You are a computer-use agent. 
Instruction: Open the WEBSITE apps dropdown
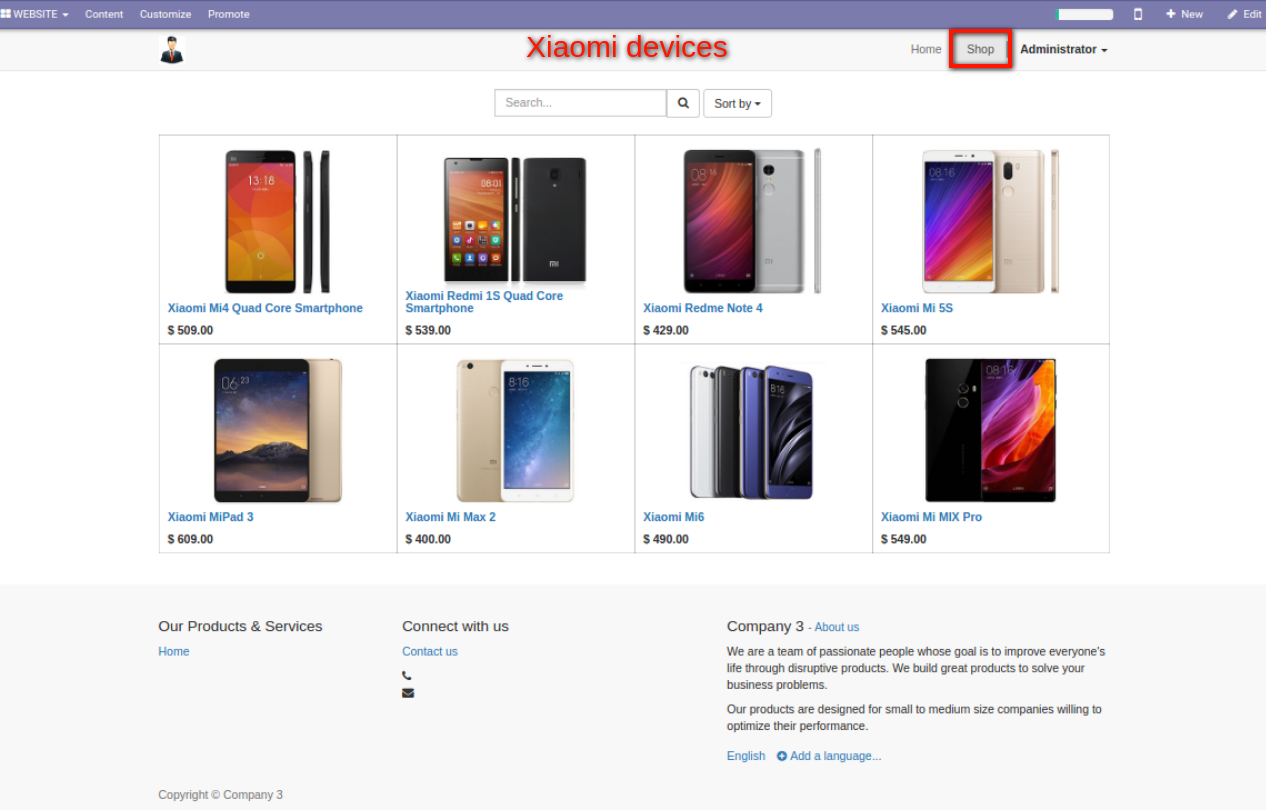tap(35, 14)
